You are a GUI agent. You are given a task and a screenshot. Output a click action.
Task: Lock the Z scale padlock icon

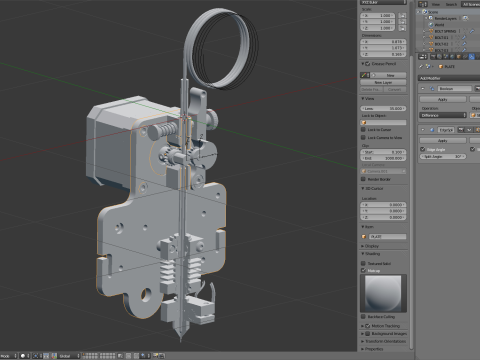coord(402,28)
